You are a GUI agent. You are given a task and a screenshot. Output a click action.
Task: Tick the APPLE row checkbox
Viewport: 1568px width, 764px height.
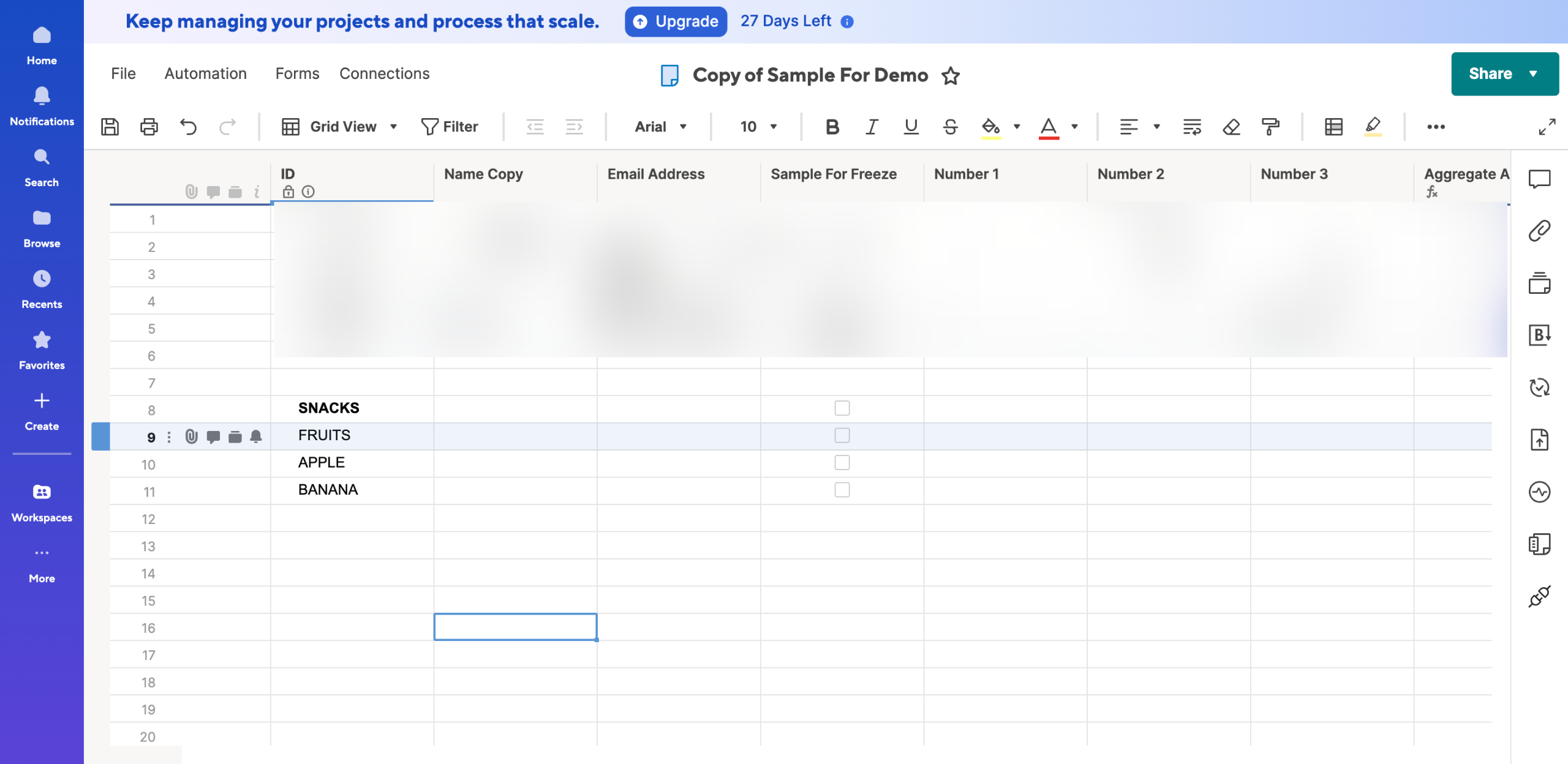(842, 462)
